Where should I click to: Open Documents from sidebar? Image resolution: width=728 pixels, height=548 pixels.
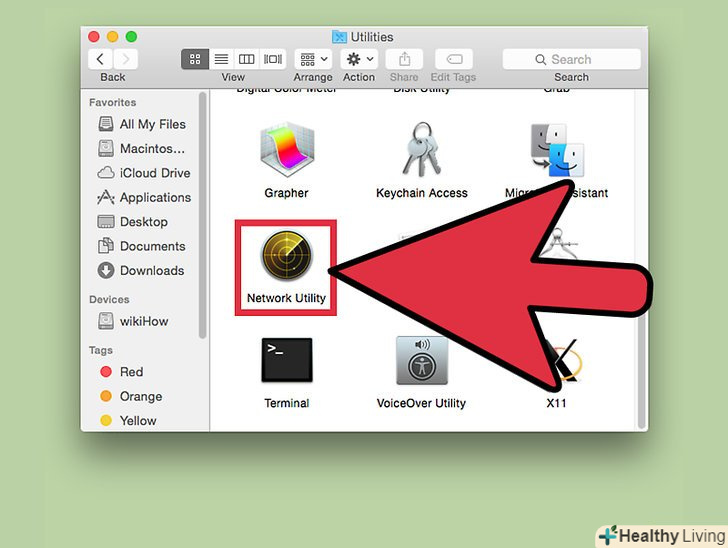pyautogui.click(x=142, y=246)
